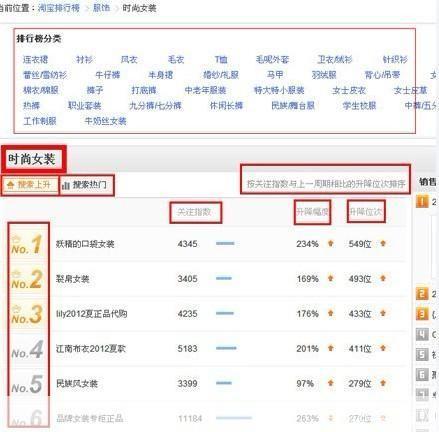The height and width of the screenshot is (432, 439).
Task: Open the 婚纱/礼服 category
Action: click(x=221, y=75)
